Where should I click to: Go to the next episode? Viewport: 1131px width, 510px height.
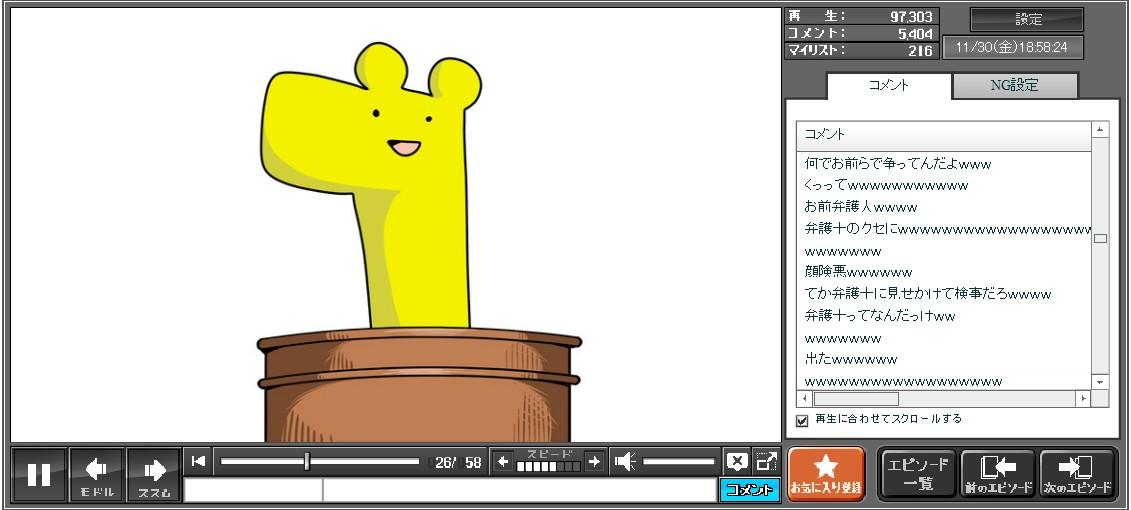click(1077, 473)
